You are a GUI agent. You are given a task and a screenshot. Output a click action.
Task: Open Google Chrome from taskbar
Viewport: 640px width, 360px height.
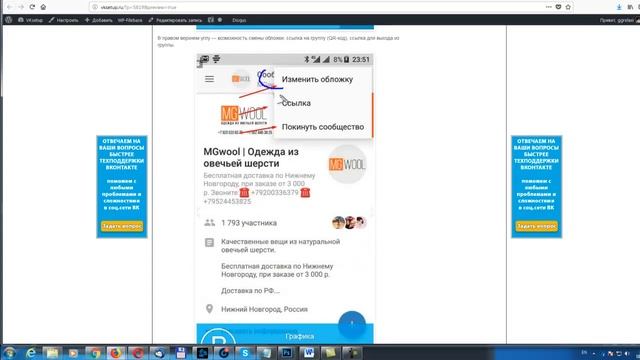pyautogui.click(x=95, y=353)
